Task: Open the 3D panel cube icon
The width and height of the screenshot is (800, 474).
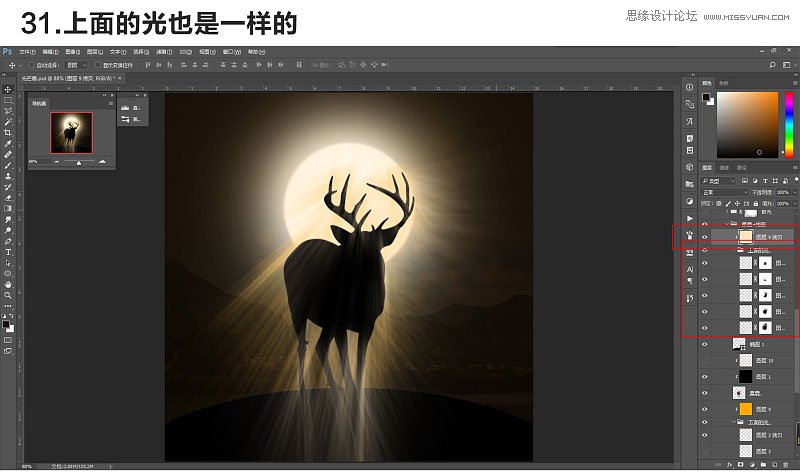Action: [690, 167]
